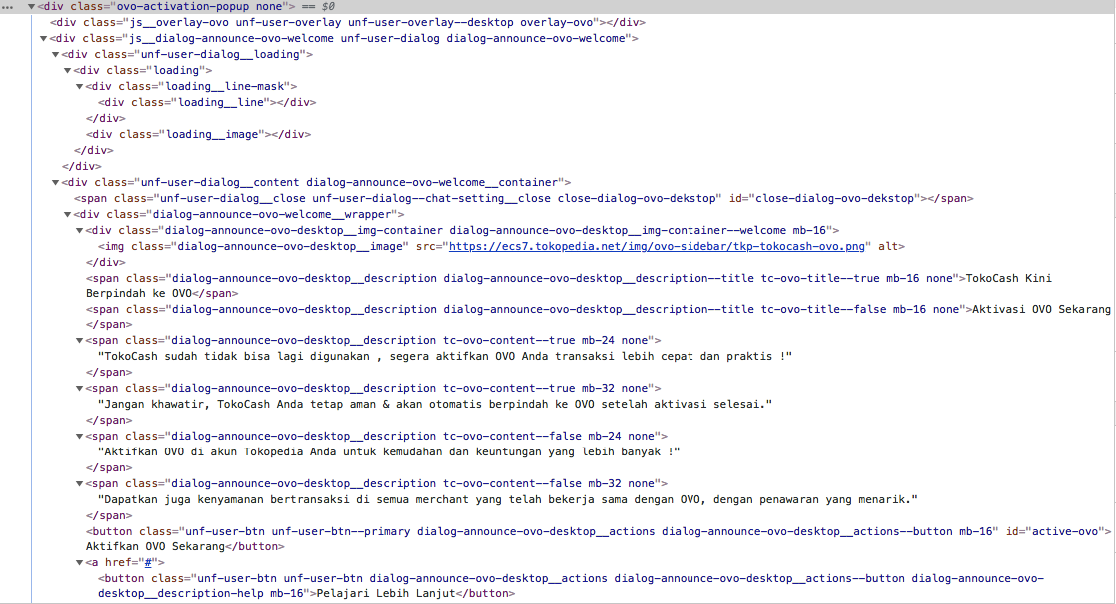
Task: Collapse the tc-ovo-content--false mb-32 span
Action: point(80,484)
